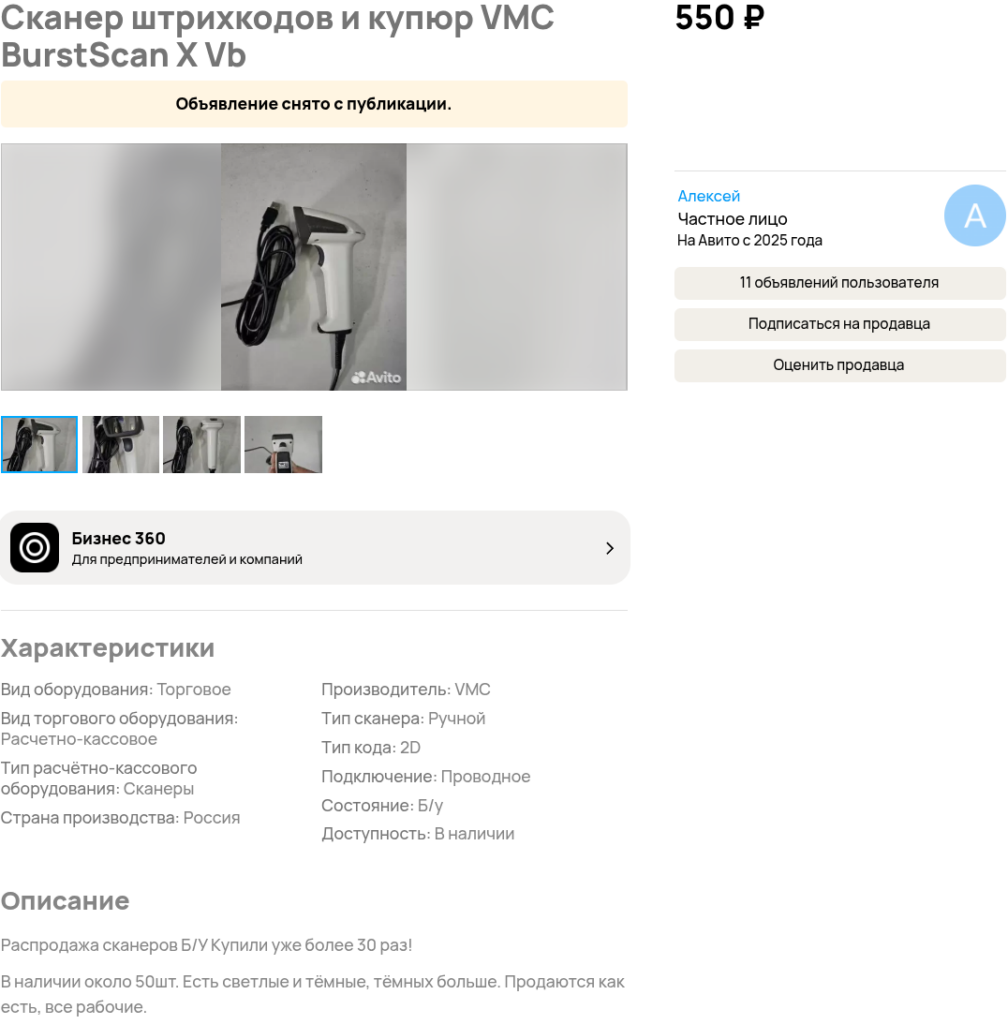Click the seller avatar with letter A

point(974,216)
